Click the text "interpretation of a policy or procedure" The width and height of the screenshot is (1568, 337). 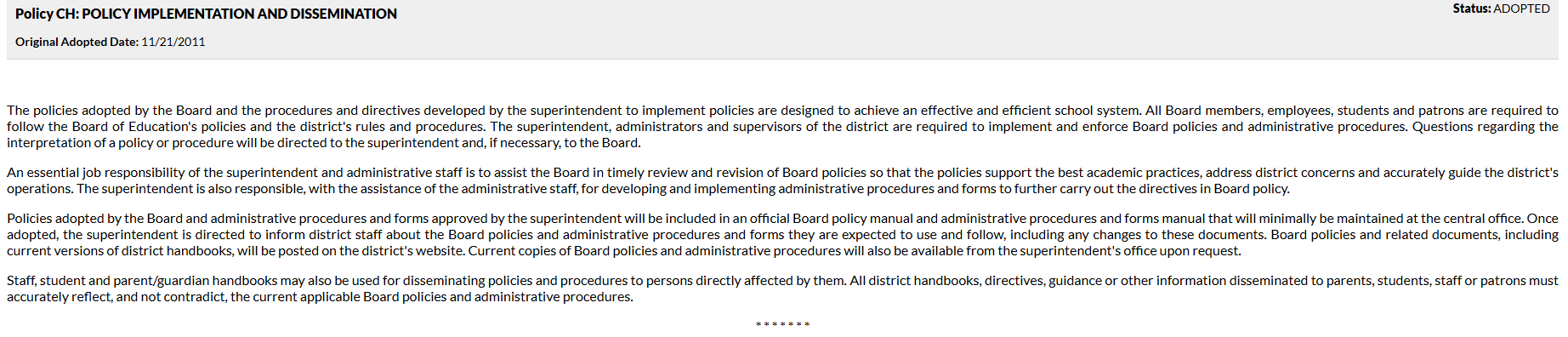(120, 143)
